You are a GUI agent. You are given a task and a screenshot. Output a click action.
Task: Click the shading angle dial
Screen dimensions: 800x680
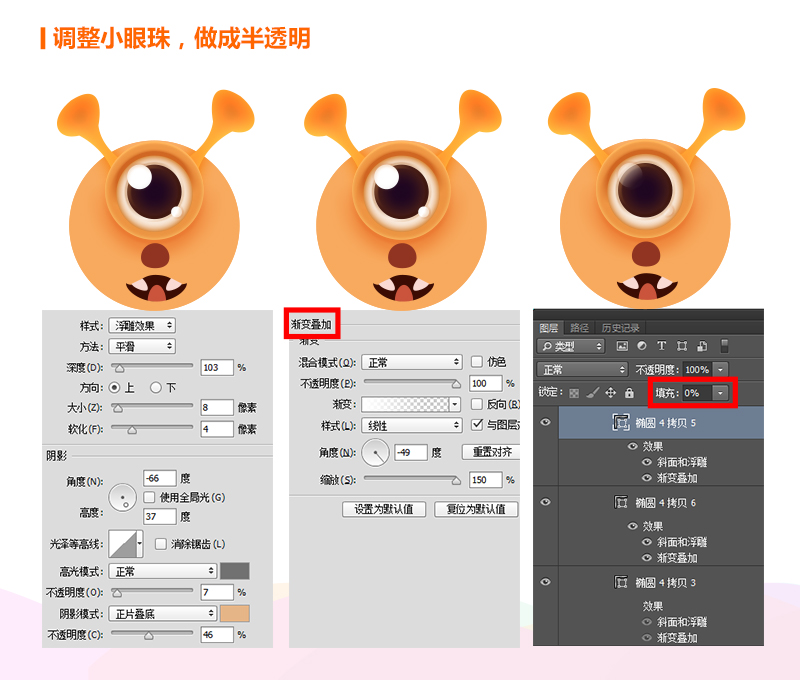point(122,497)
